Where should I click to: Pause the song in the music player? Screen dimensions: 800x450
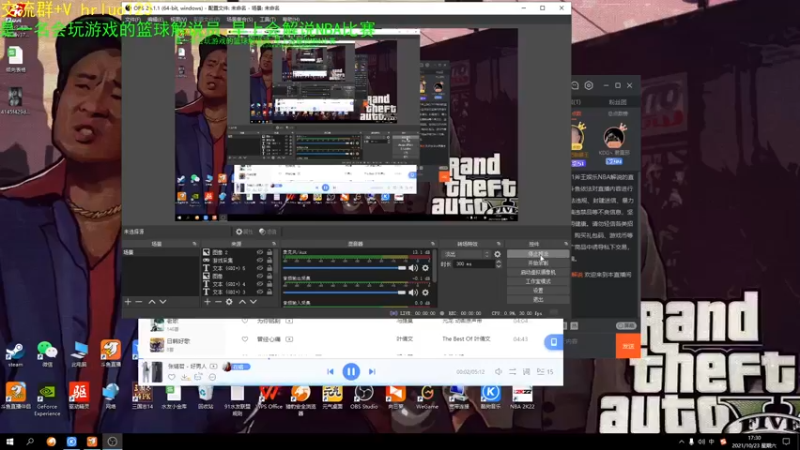tap(351, 371)
